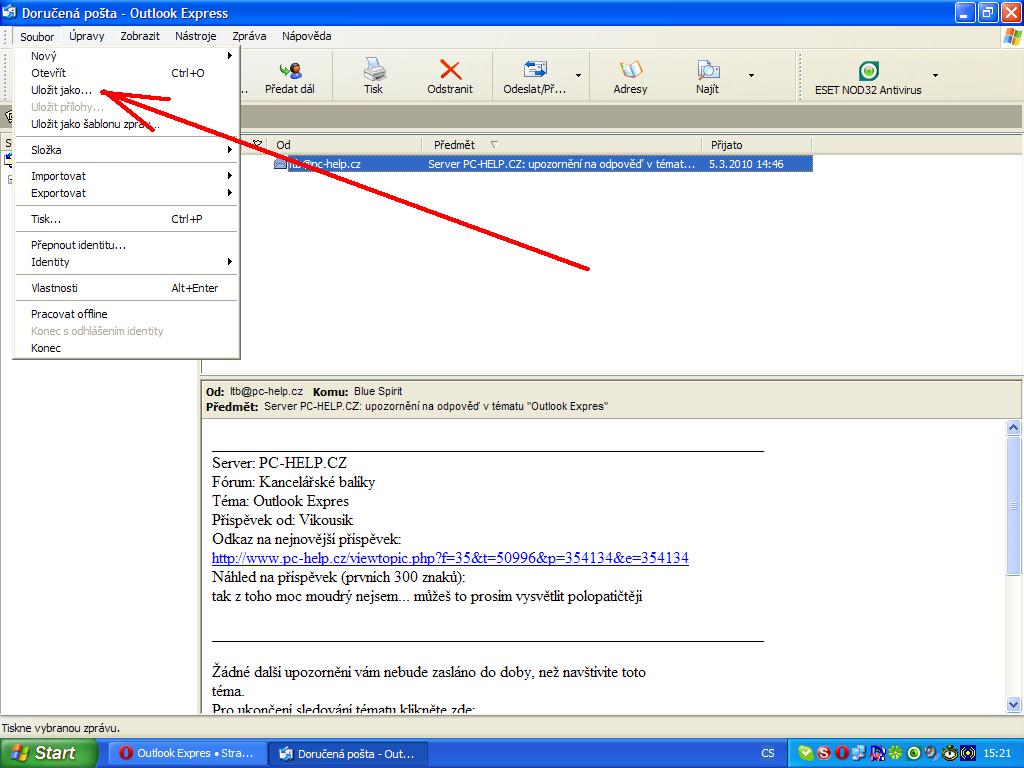
Task: Choose Uložit jako... menu entry
Action: click(127, 90)
